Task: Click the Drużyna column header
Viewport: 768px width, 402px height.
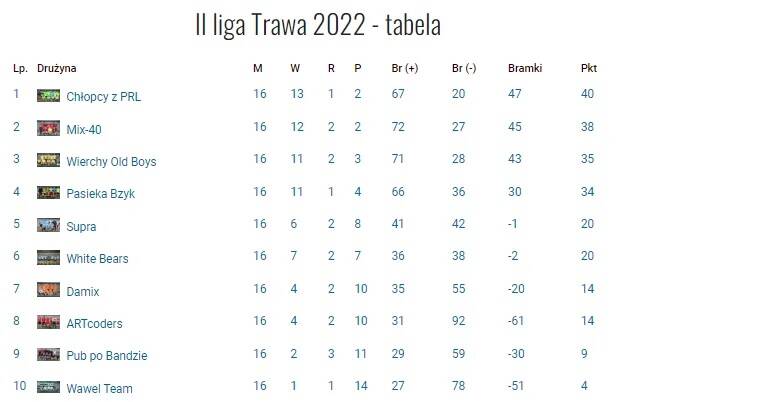Action: point(56,68)
